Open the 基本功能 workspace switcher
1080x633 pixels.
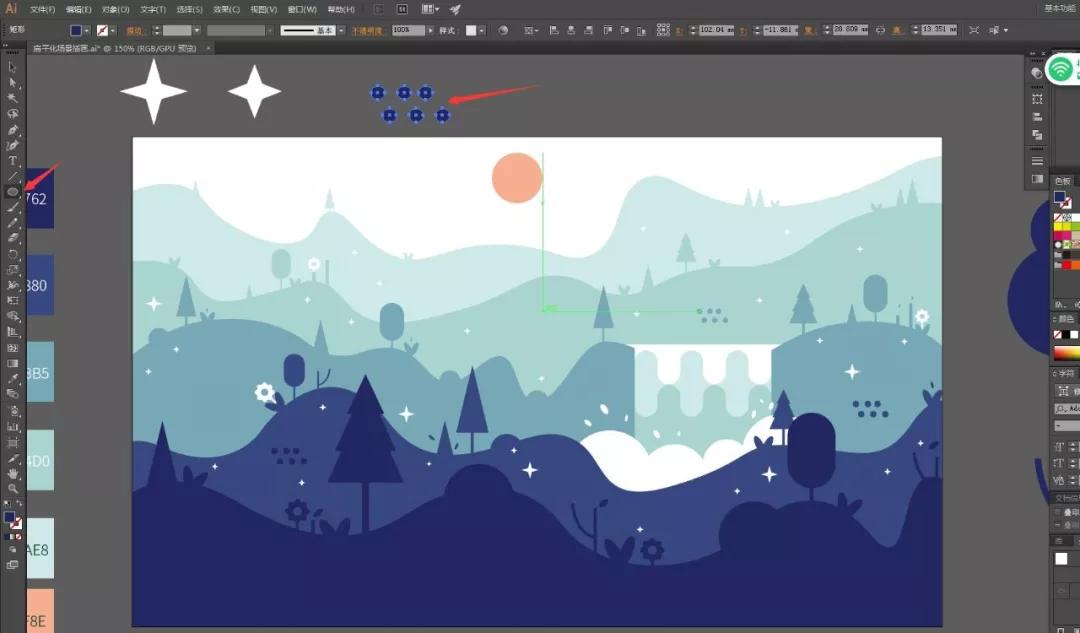click(1058, 9)
